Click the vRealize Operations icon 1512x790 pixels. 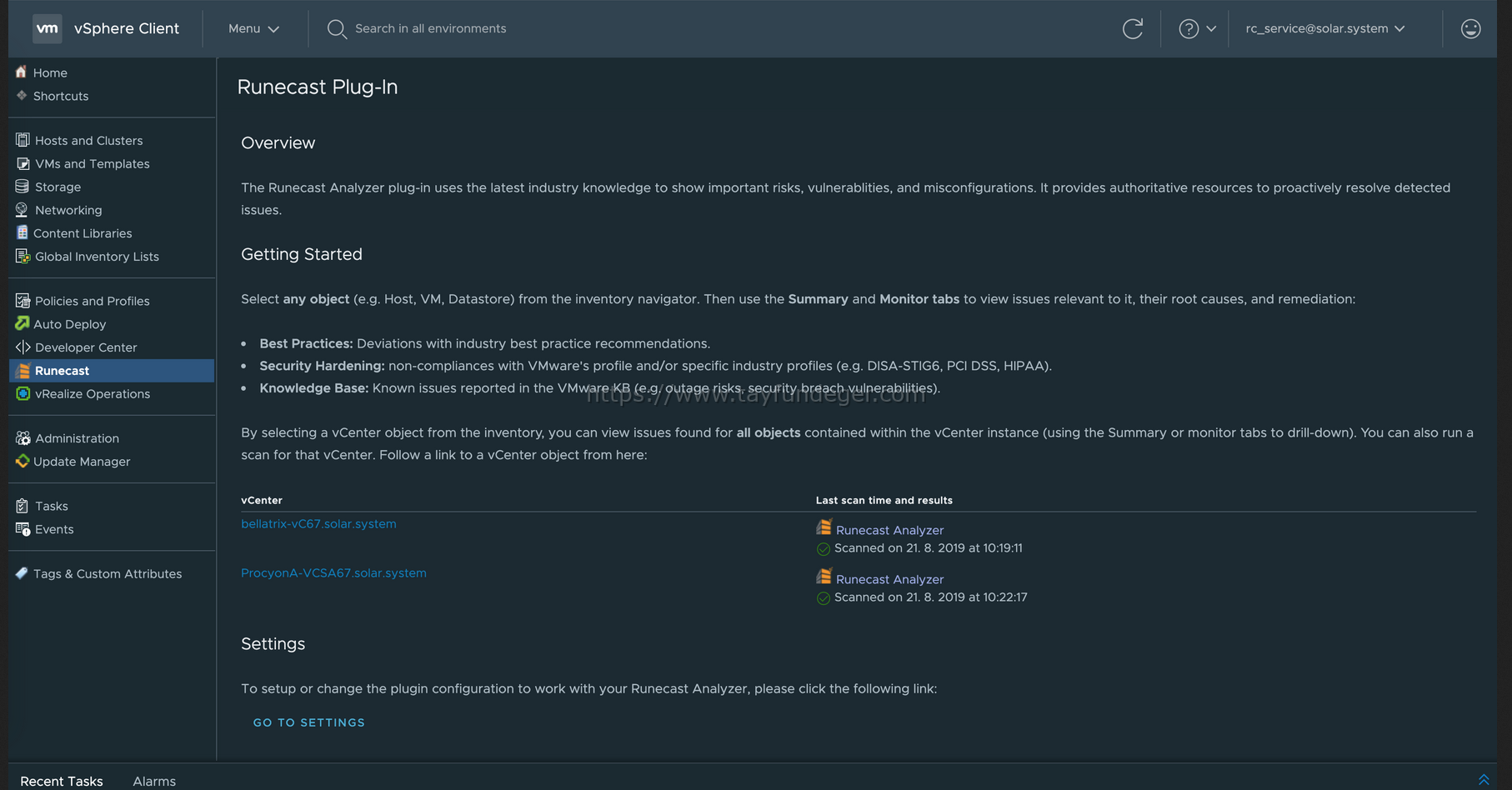(23, 393)
